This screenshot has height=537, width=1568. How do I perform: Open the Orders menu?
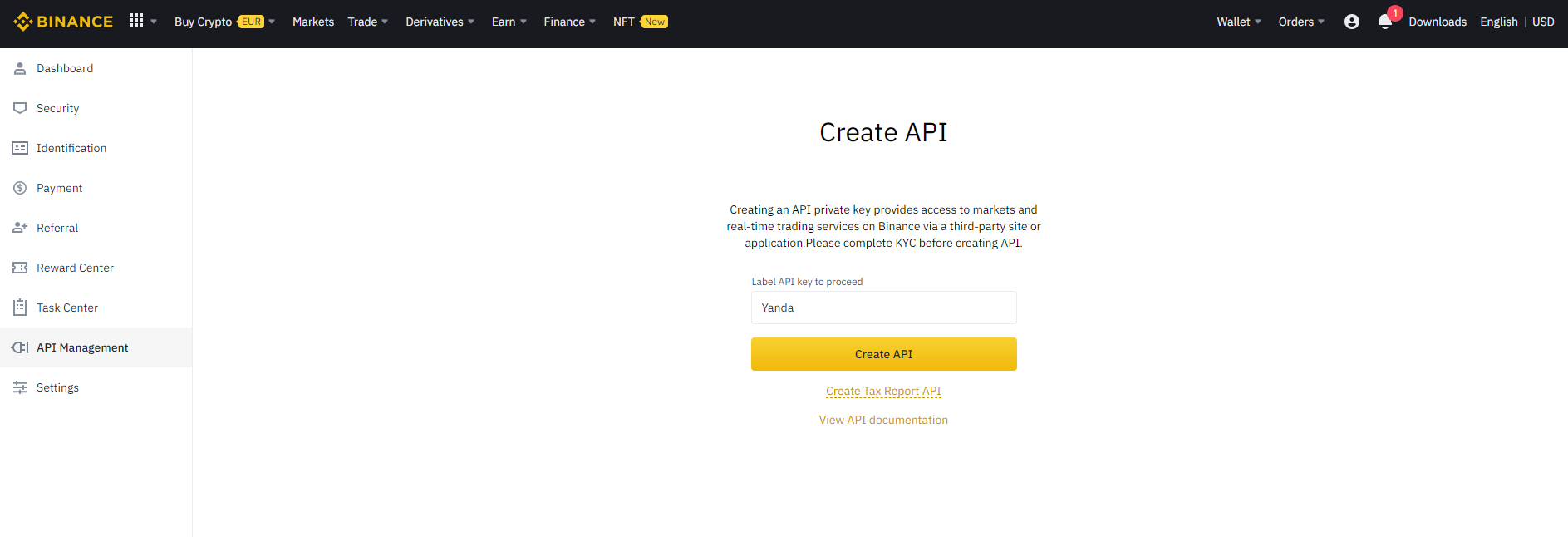point(1296,22)
